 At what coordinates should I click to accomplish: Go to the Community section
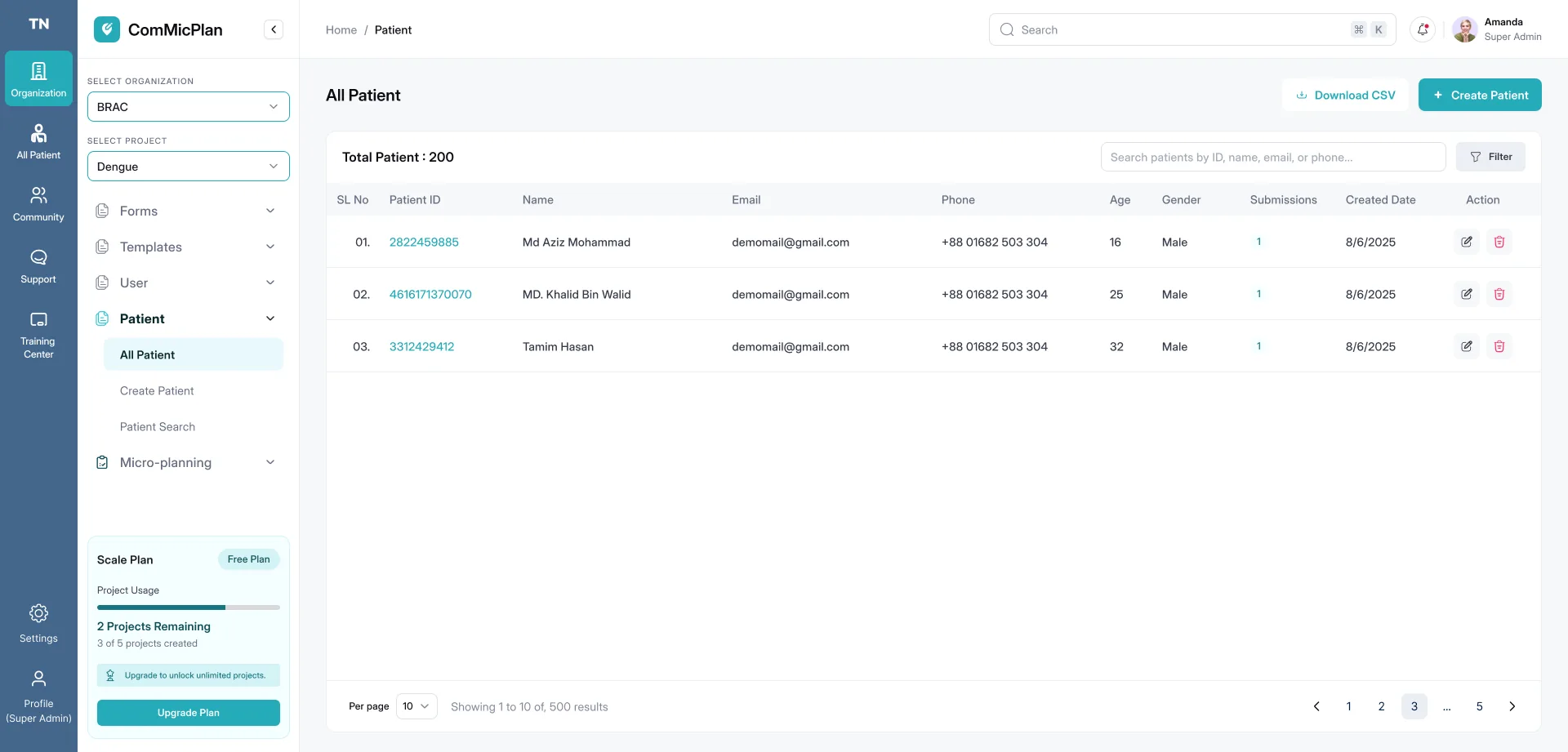pos(38,203)
